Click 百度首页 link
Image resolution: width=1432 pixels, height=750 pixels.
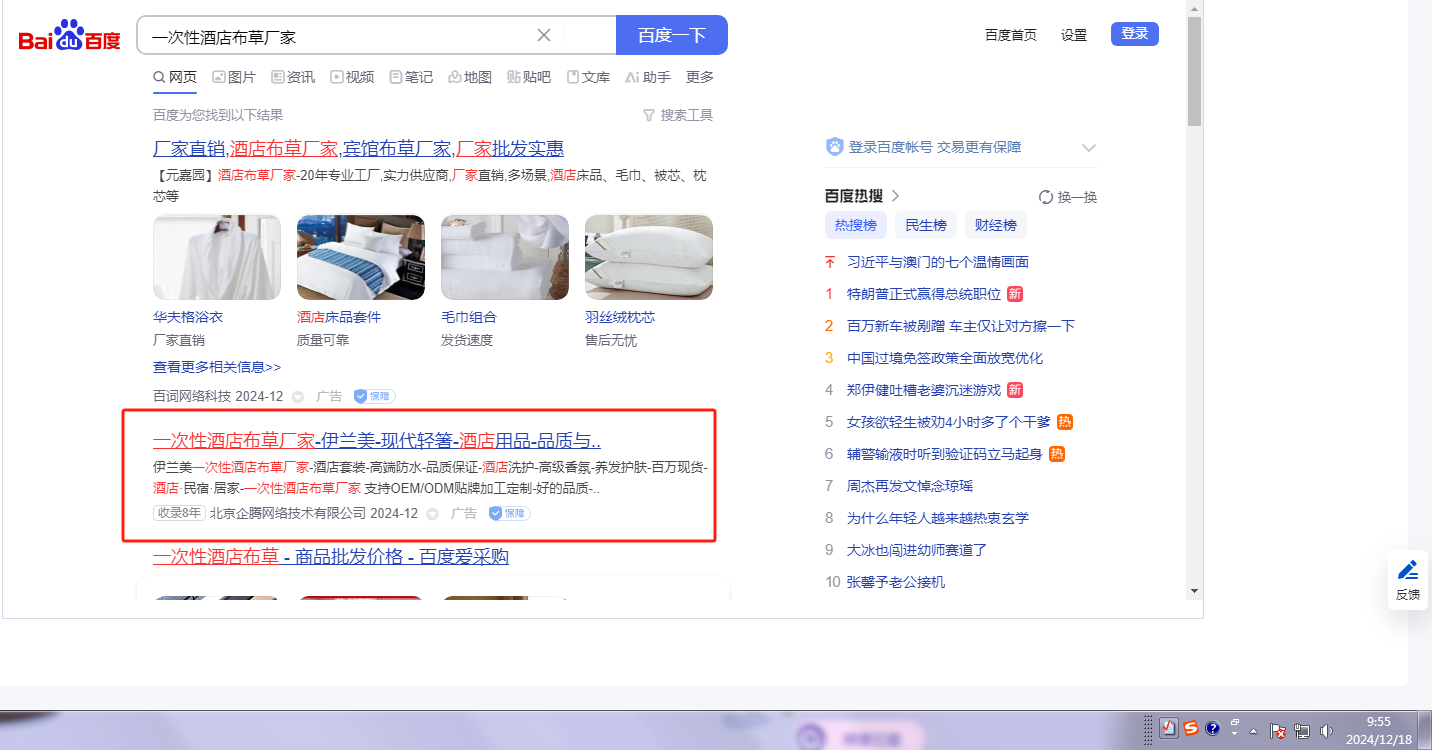coord(1011,35)
